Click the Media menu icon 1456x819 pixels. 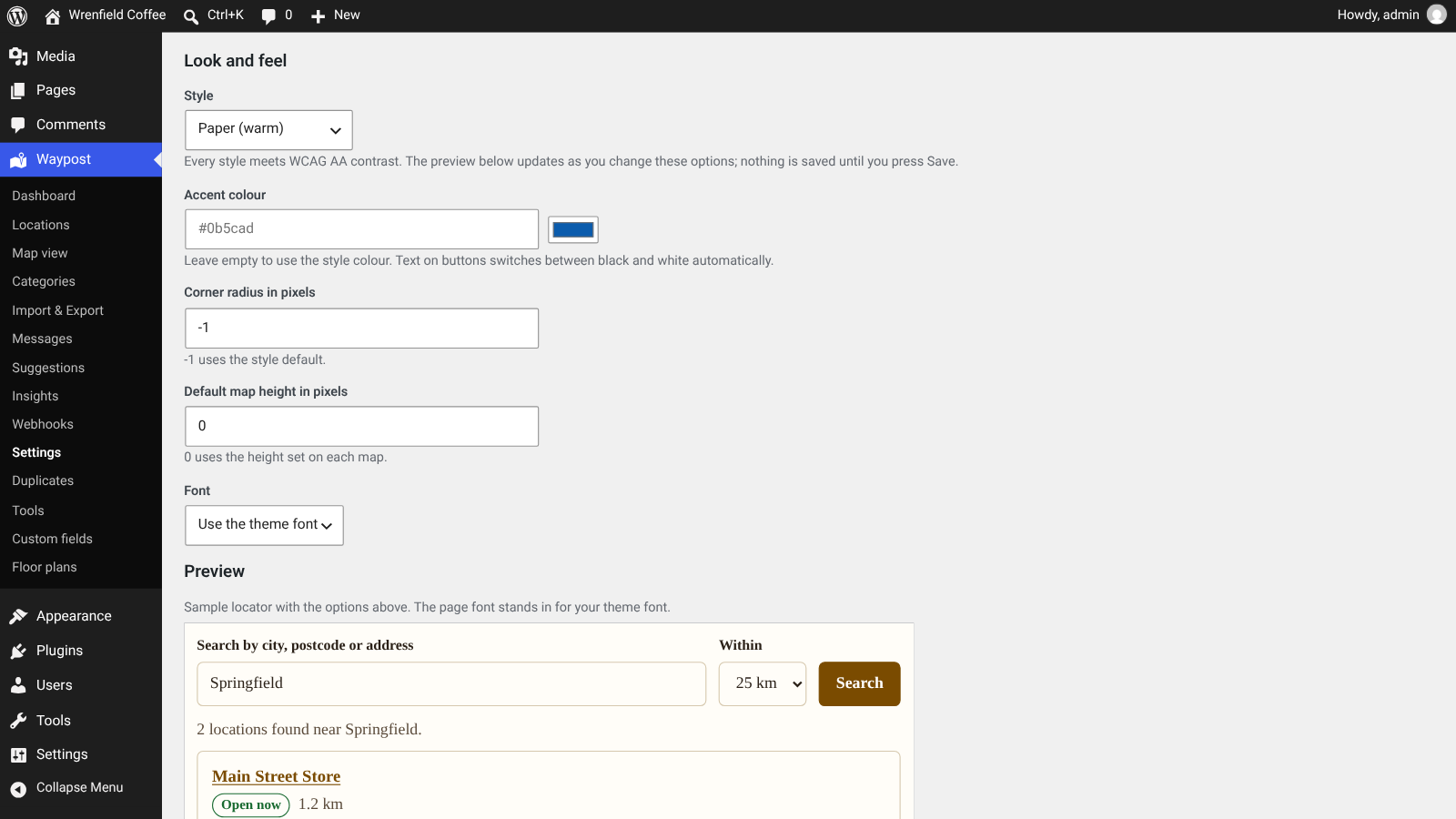[x=18, y=56]
